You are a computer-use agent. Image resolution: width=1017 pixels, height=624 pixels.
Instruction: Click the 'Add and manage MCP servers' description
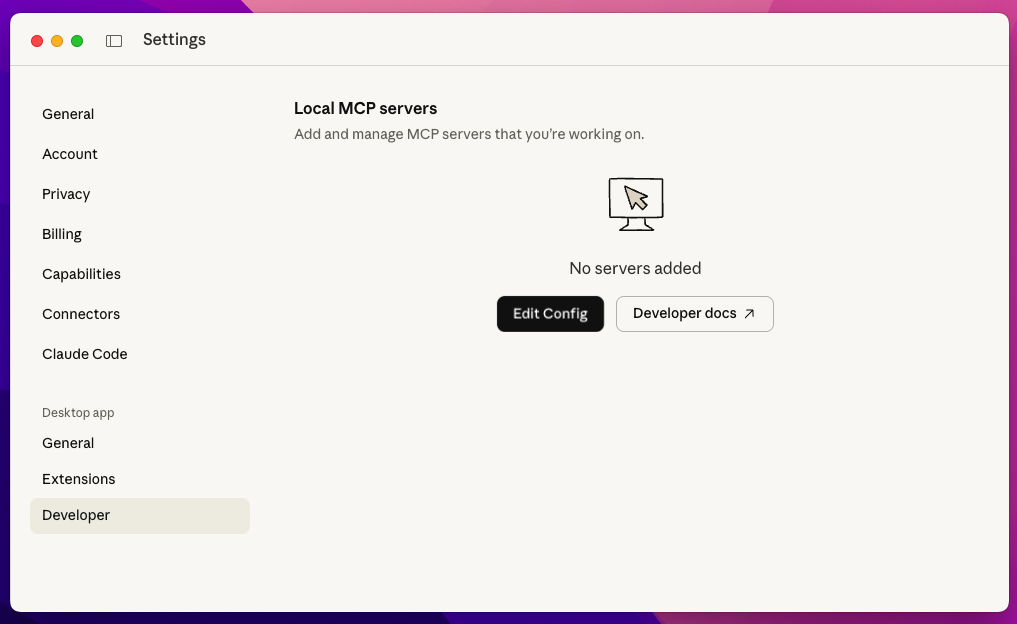pos(469,134)
